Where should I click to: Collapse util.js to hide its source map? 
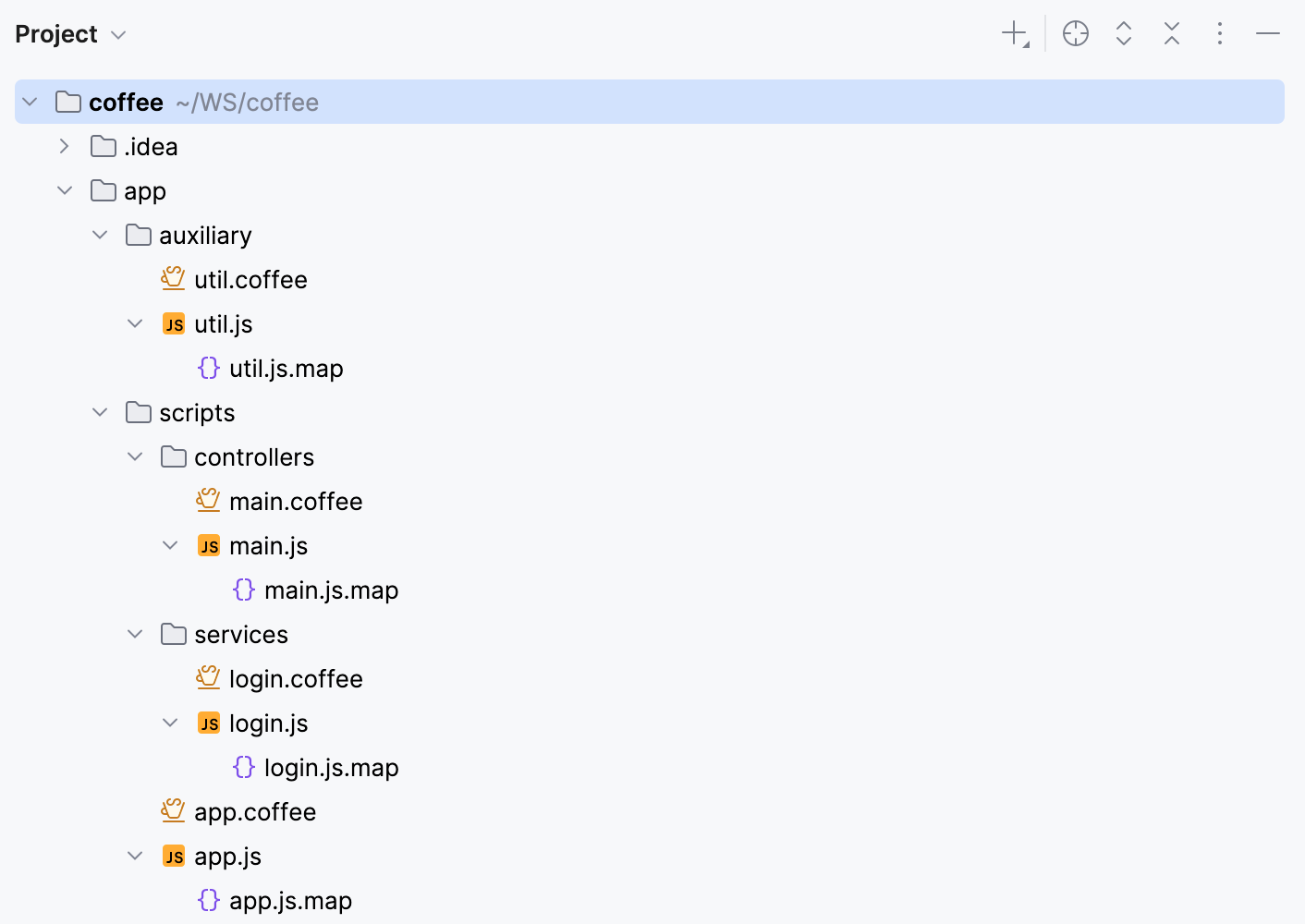pos(135,323)
